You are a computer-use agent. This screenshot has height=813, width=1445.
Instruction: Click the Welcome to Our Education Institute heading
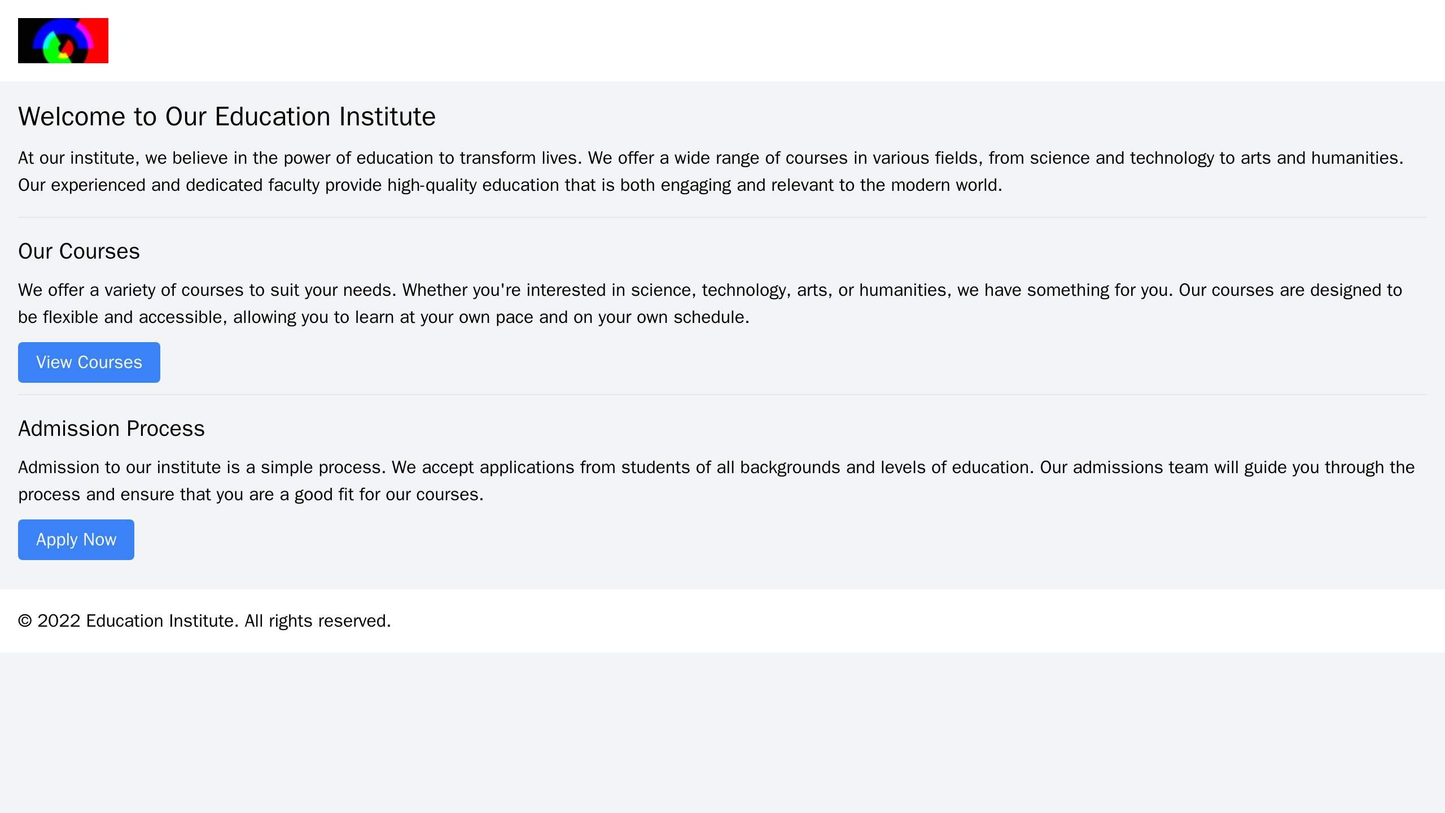pos(227,117)
